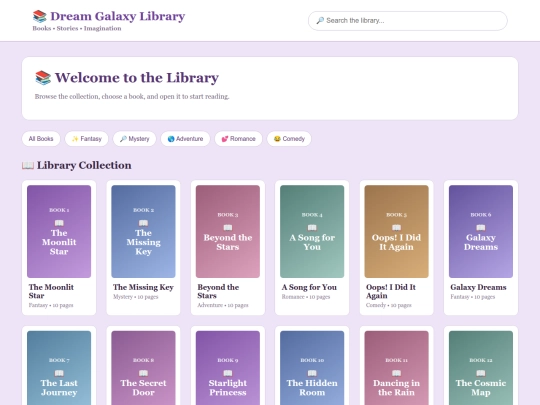Filter by Fantasy genre
The width and height of the screenshot is (540, 405).
pyautogui.click(x=86, y=139)
